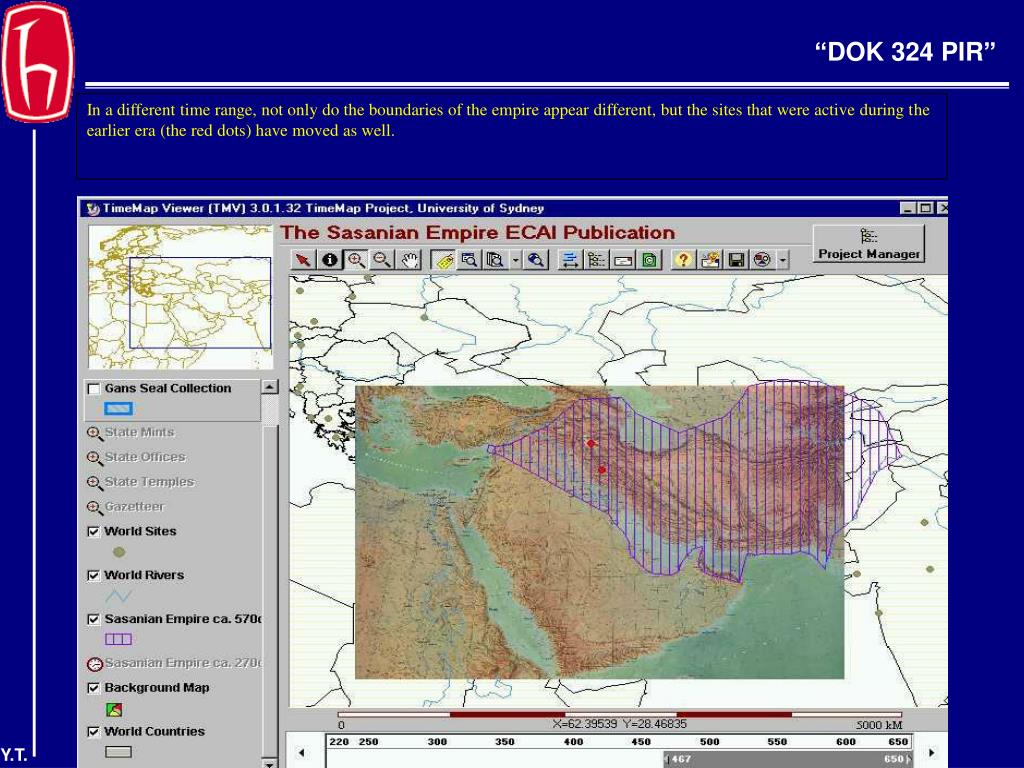
Task: Choose the pan hand tool
Action: pos(409,260)
